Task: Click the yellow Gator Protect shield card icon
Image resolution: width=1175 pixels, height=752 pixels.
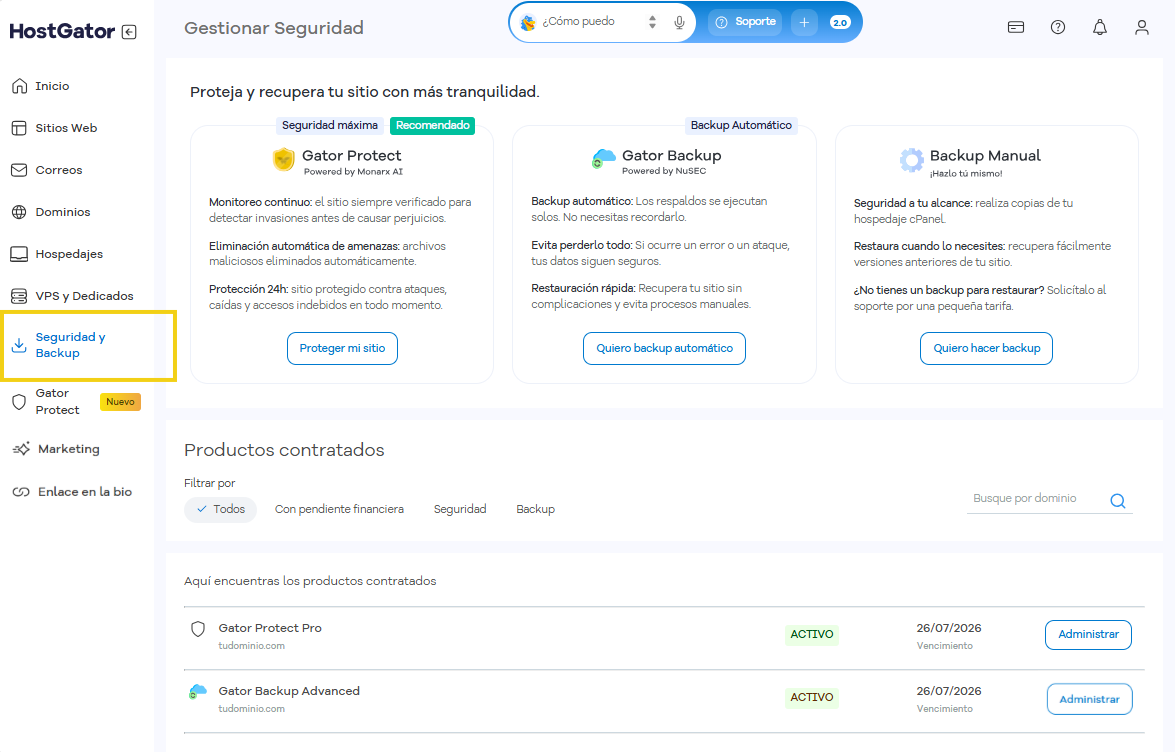Action: coord(283,160)
